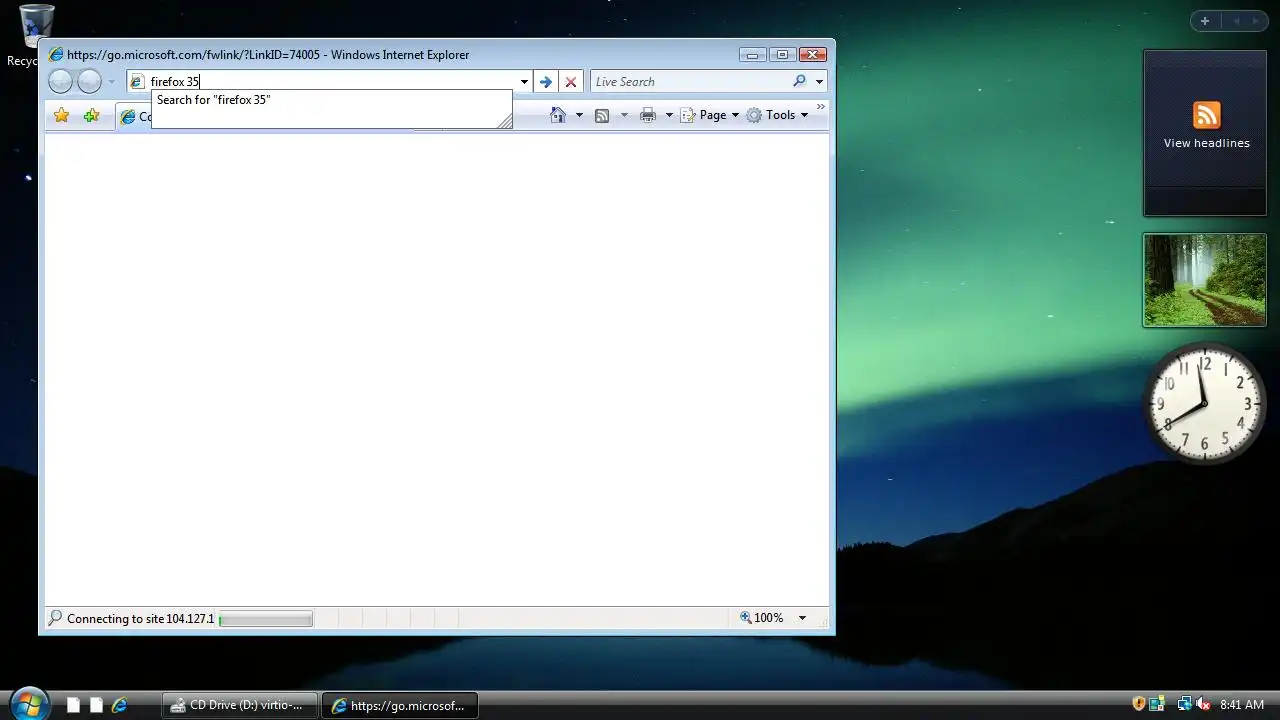Expand the Feeds dropdown arrow
1280x720 pixels.
coord(624,115)
